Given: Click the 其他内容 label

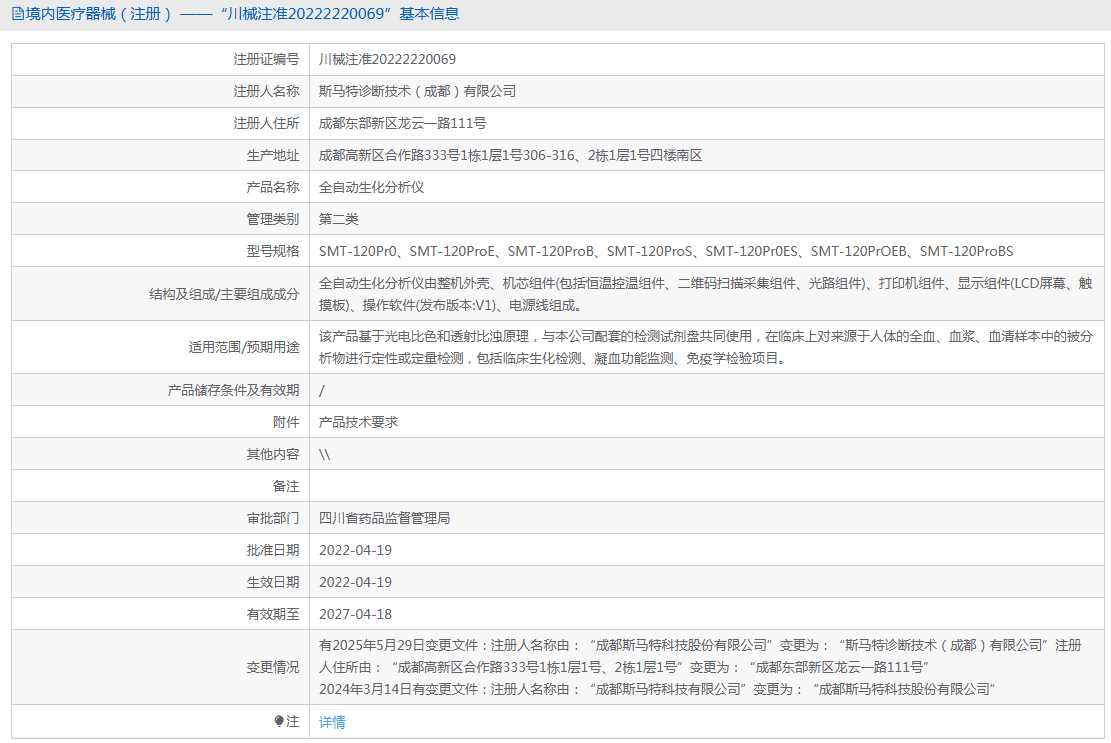Looking at the screenshot, I should point(273,454).
